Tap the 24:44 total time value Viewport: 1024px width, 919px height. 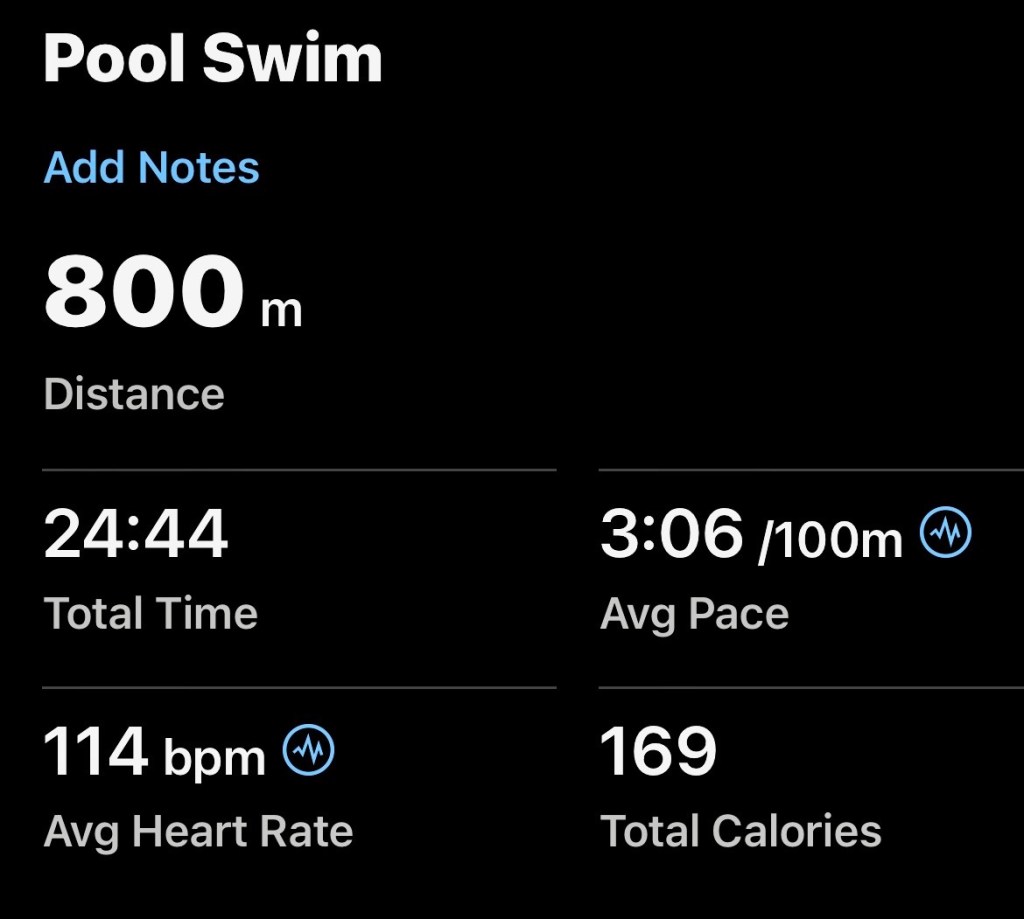[x=136, y=534]
